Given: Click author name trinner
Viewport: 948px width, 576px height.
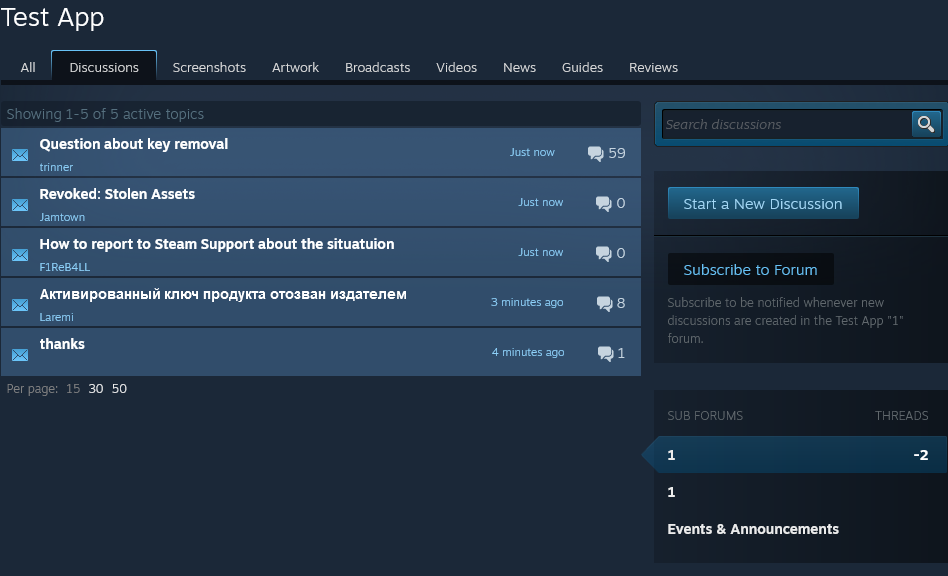Looking at the screenshot, I should click(x=56, y=167).
